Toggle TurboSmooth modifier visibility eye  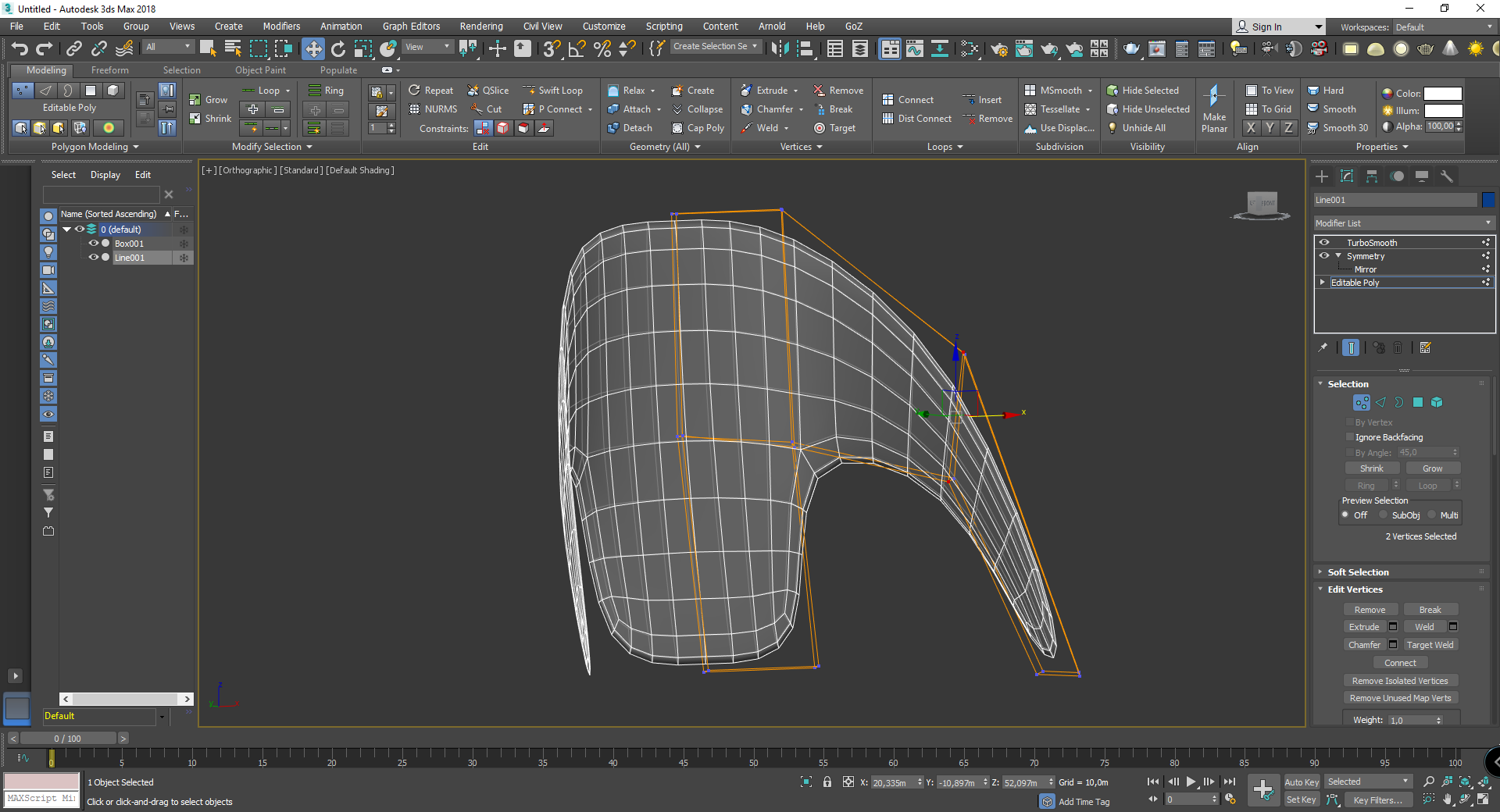click(x=1324, y=242)
